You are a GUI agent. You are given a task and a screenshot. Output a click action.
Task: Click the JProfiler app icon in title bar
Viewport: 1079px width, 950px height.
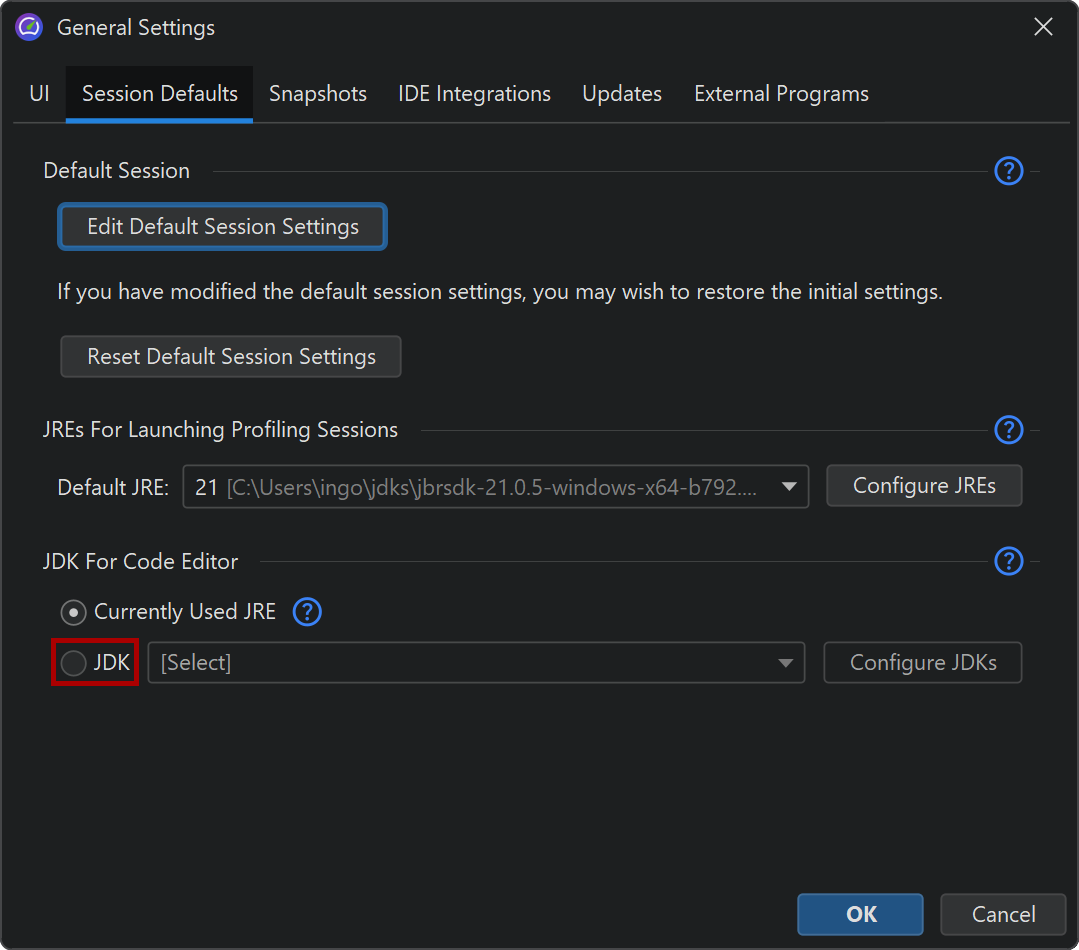point(29,28)
